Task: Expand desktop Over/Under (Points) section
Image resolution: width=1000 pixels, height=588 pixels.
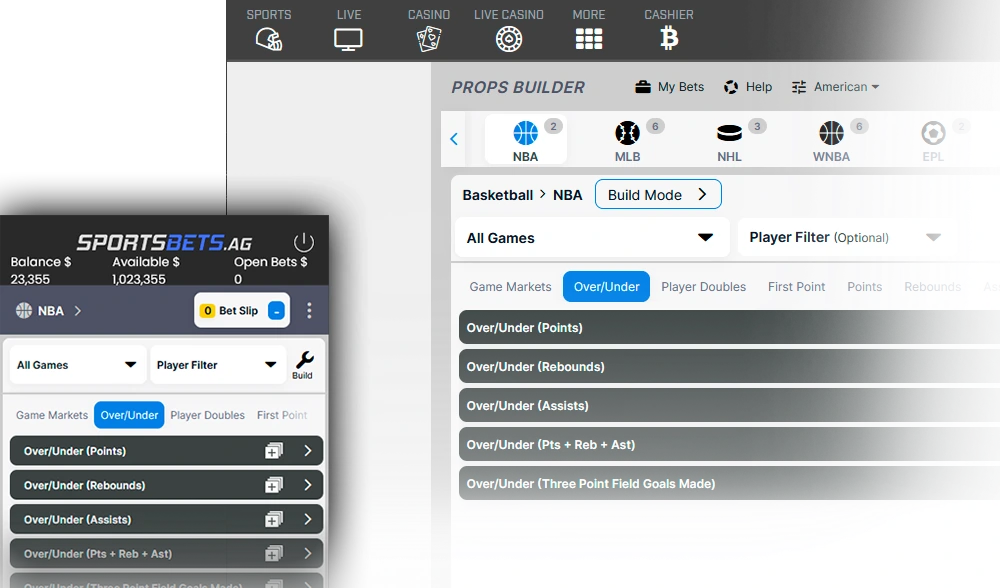Action: [729, 328]
